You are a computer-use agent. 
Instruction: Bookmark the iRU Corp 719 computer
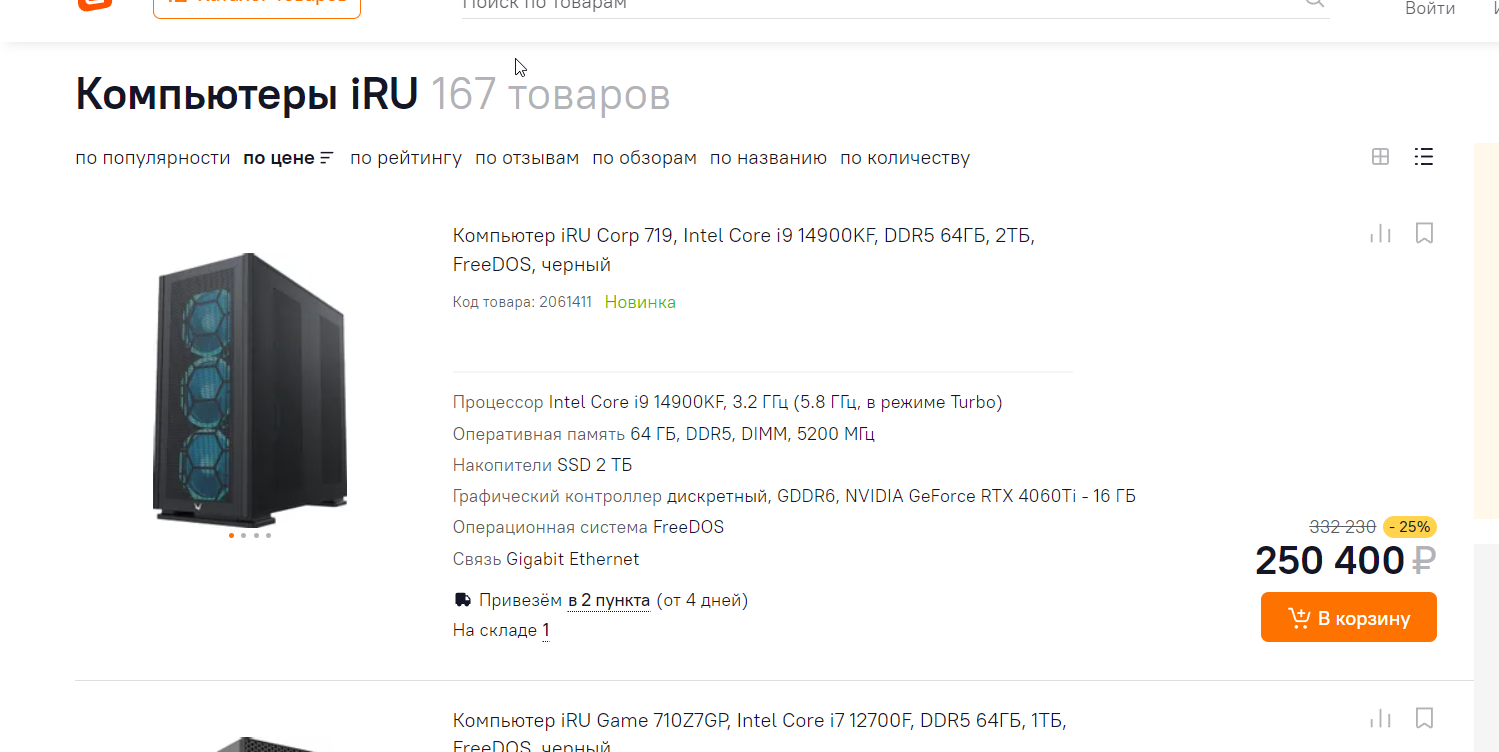[1425, 234]
